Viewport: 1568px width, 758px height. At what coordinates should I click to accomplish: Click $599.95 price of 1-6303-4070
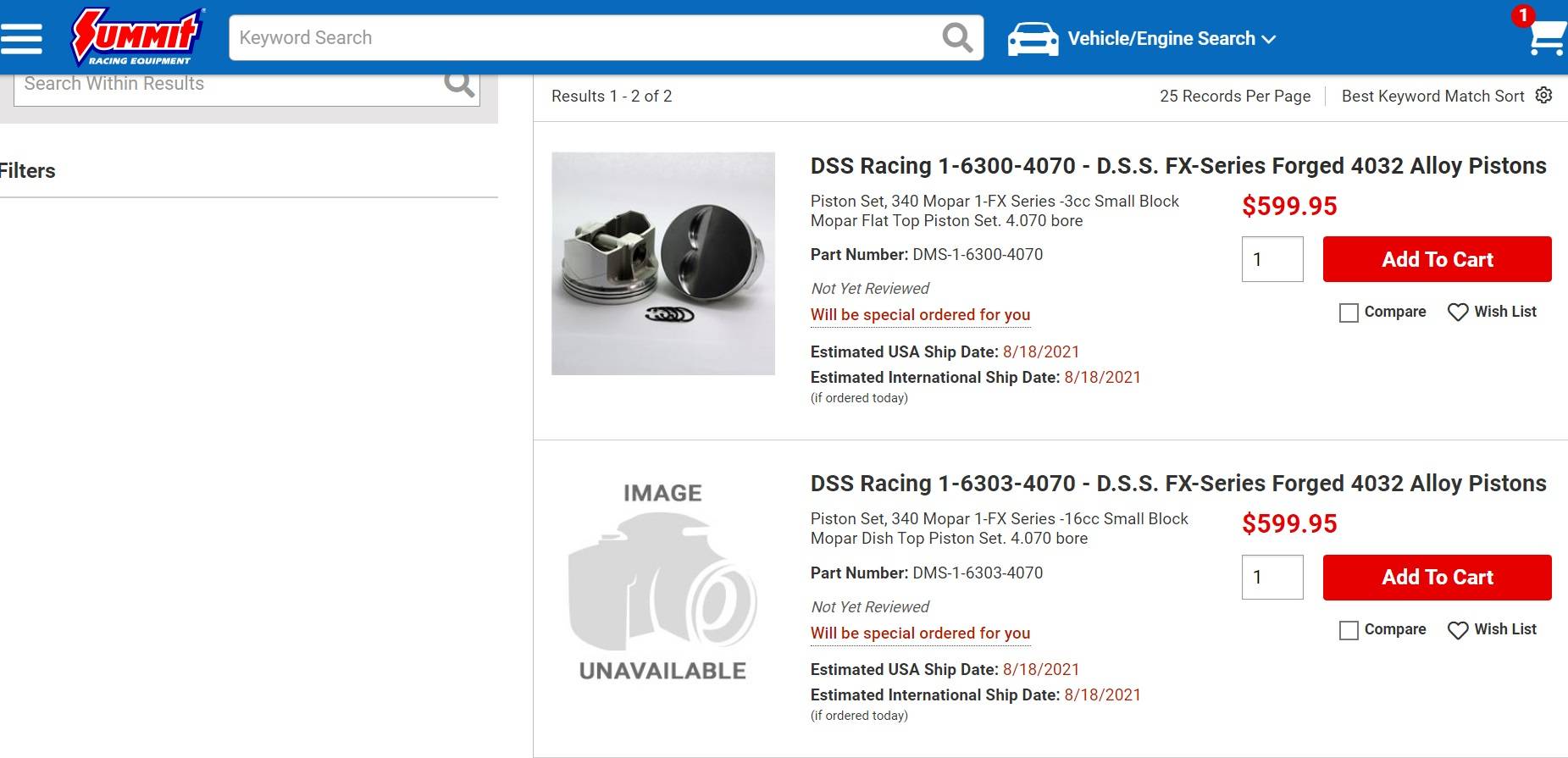(x=1289, y=523)
